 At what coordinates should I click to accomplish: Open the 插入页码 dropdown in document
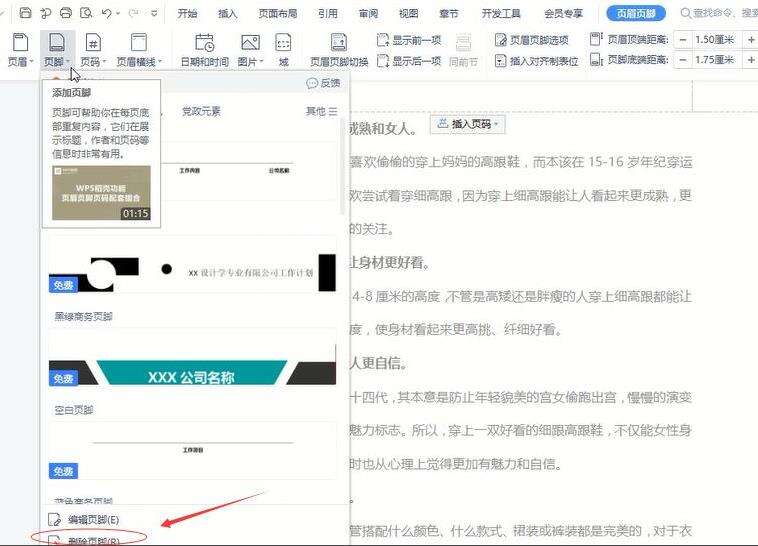tap(469, 124)
